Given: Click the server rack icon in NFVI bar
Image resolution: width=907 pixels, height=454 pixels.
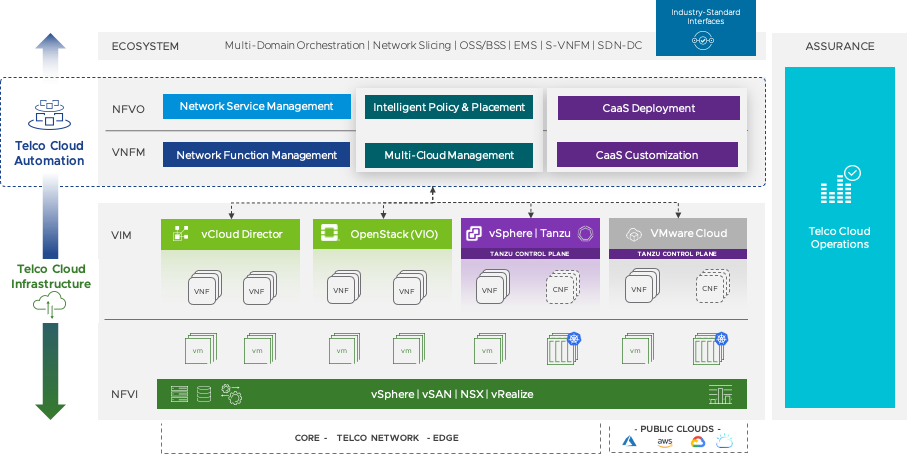Looking at the screenshot, I should (x=179, y=394).
